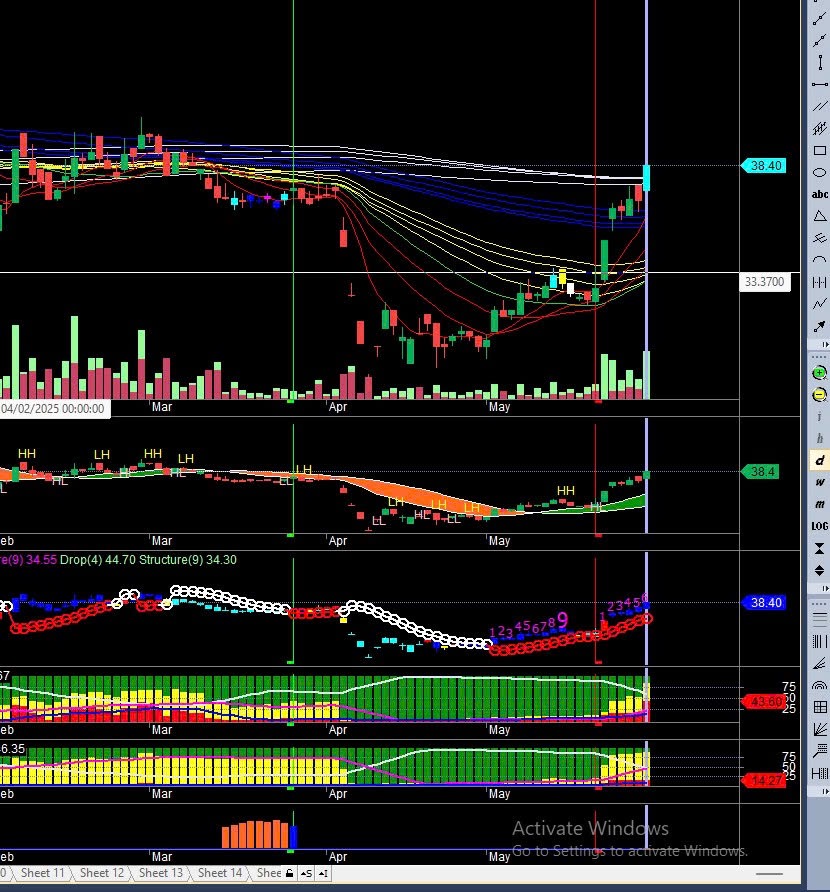Click the lock icon beside sheet tabs
The image size is (830, 892).
click(290, 873)
